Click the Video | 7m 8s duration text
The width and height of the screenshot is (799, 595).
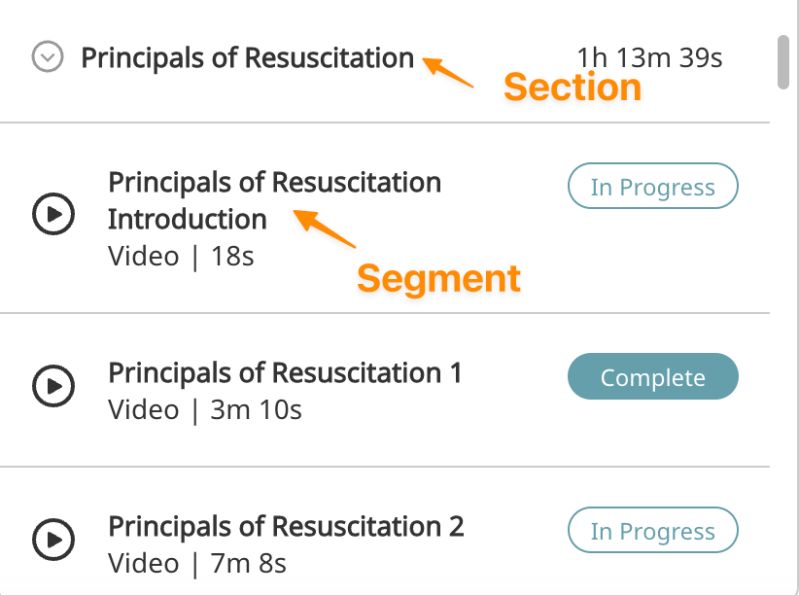click(197, 563)
